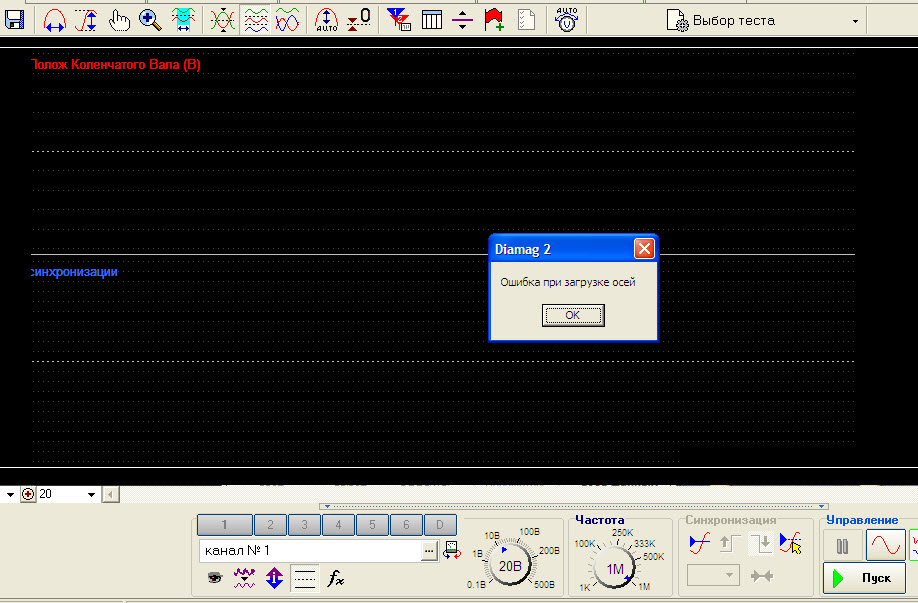The width and height of the screenshot is (918, 603).
Task: Click the checklist document icon
Action: pos(526,20)
